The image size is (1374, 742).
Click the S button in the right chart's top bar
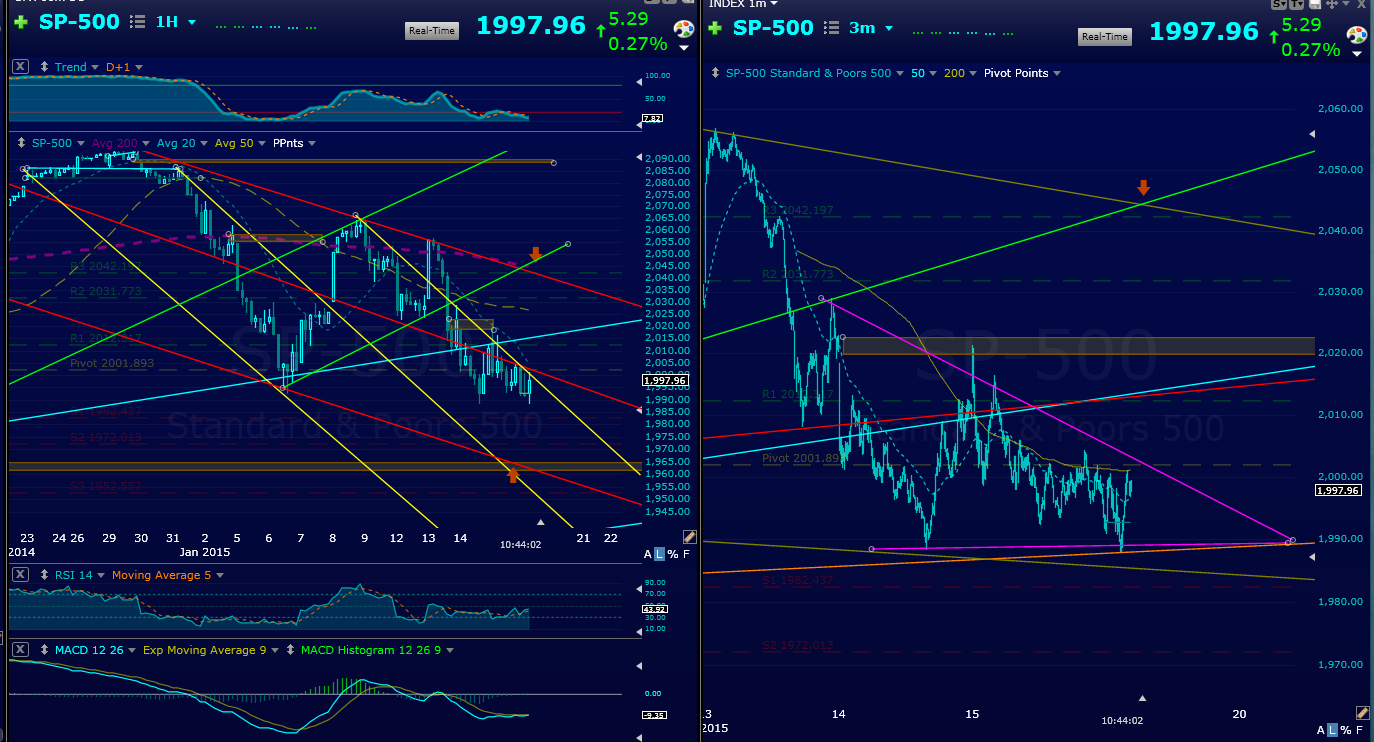pos(1279,5)
